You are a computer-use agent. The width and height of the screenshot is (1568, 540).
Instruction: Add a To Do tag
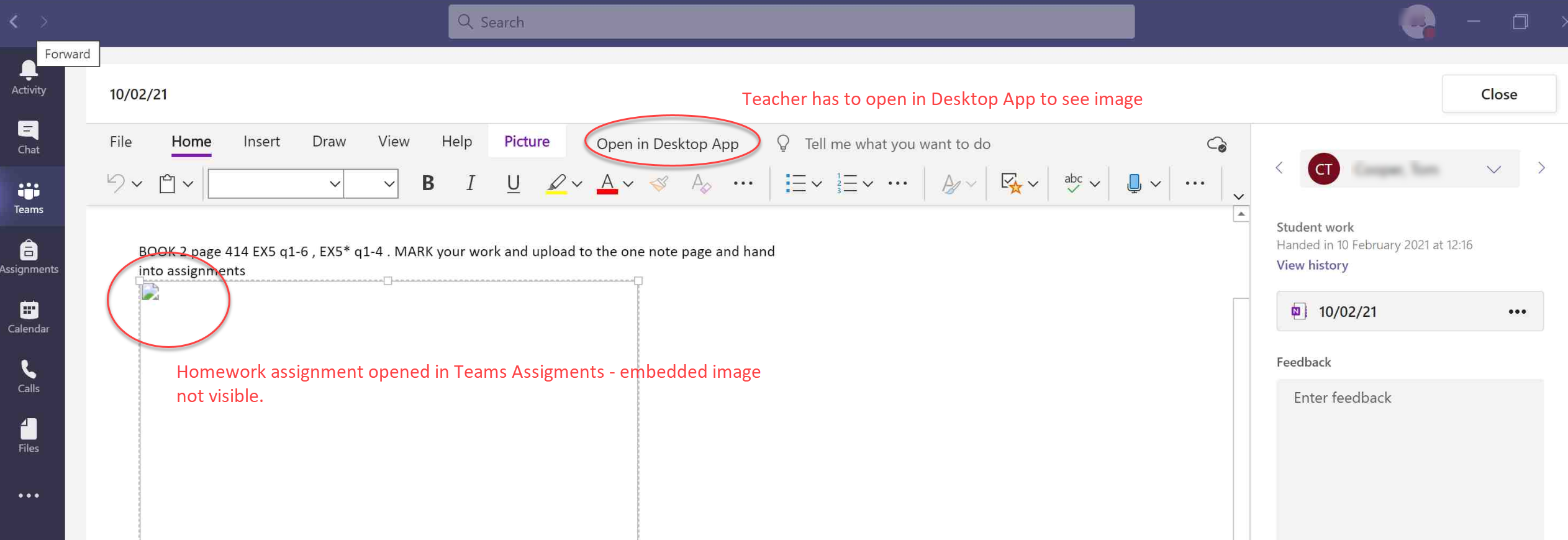(x=1011, y=183)
